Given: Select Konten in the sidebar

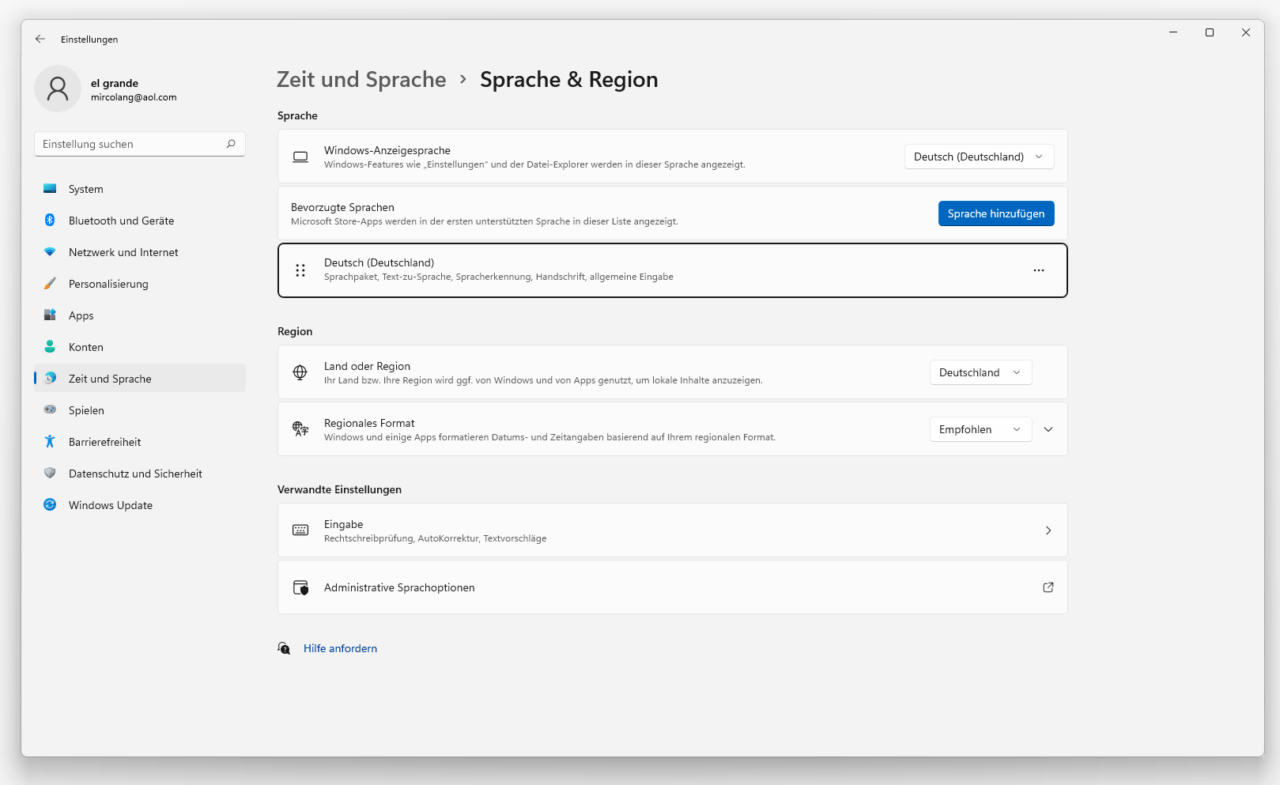Looking at the screenshot, I should click(x=86, y=346).
